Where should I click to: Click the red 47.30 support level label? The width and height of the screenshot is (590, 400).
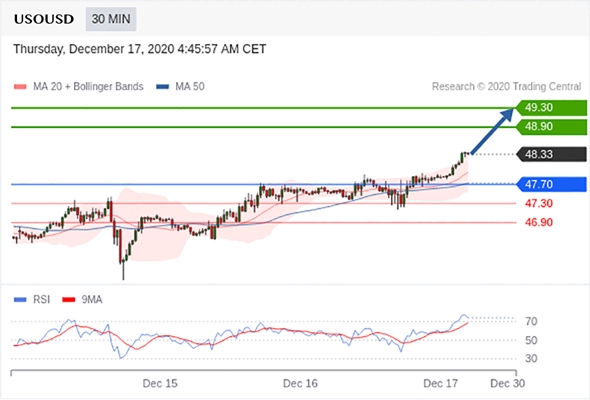[x=539, y=204]
